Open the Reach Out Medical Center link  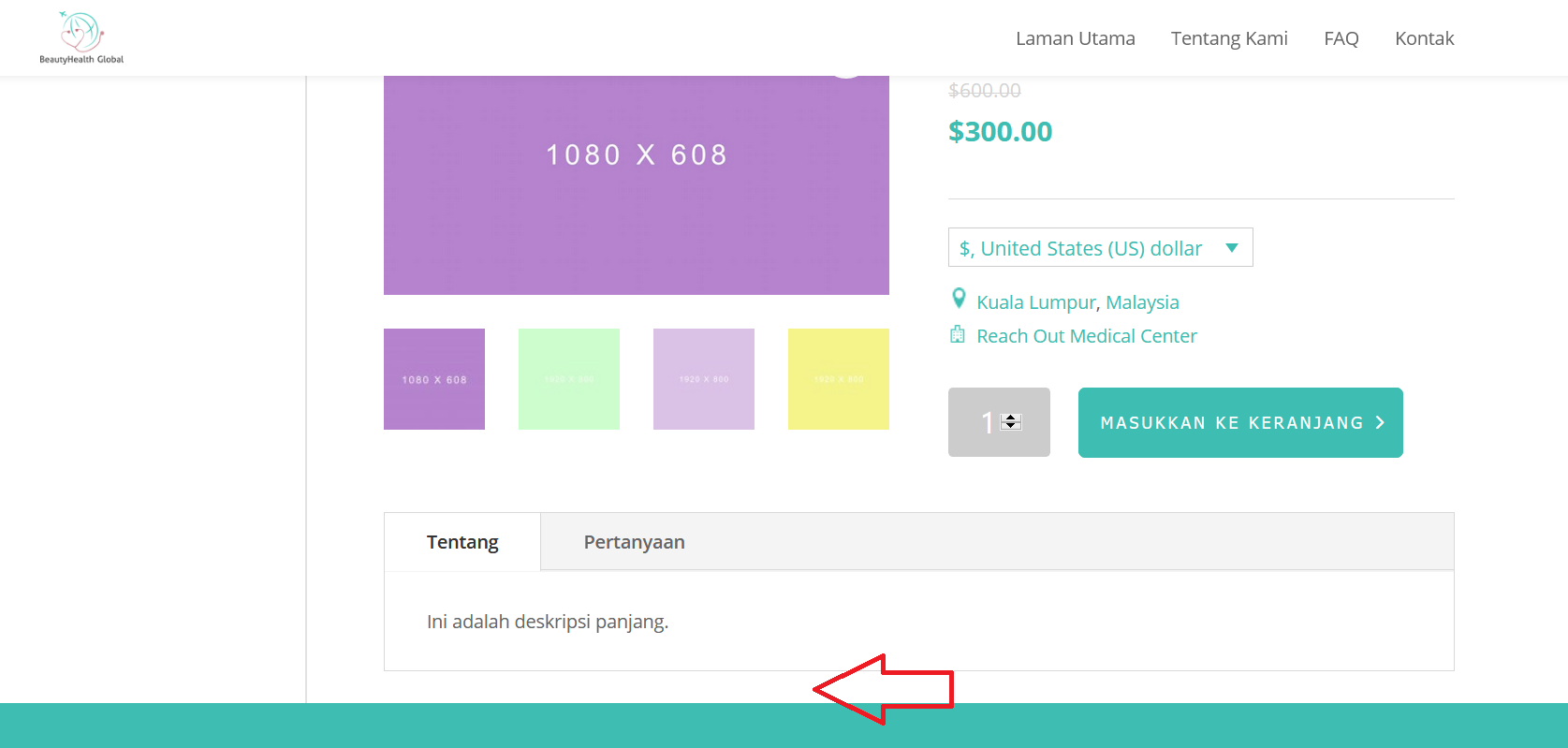click(x=1087, y=336)
